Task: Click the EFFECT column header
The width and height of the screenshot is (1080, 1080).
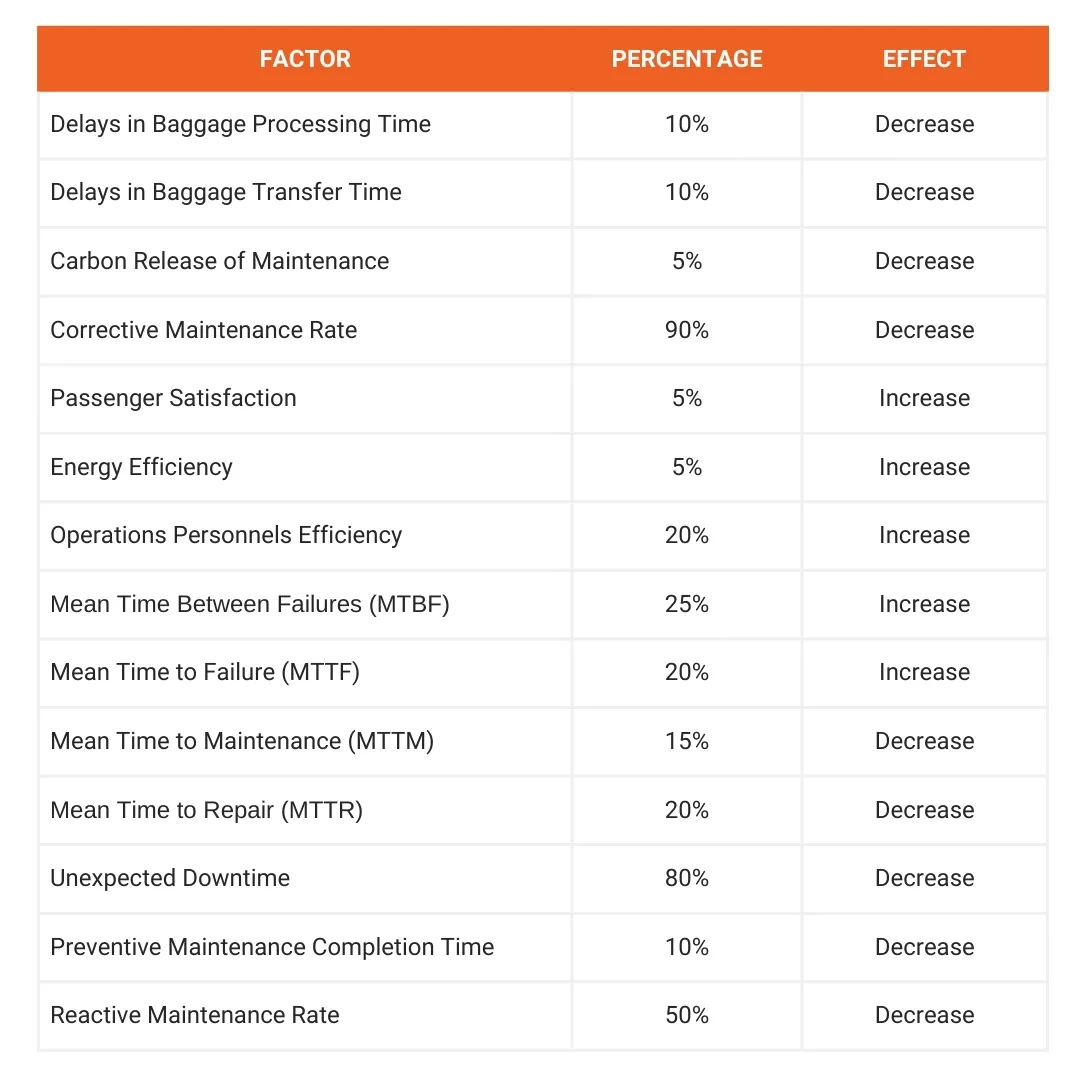Action: click(x=924, y=59)
